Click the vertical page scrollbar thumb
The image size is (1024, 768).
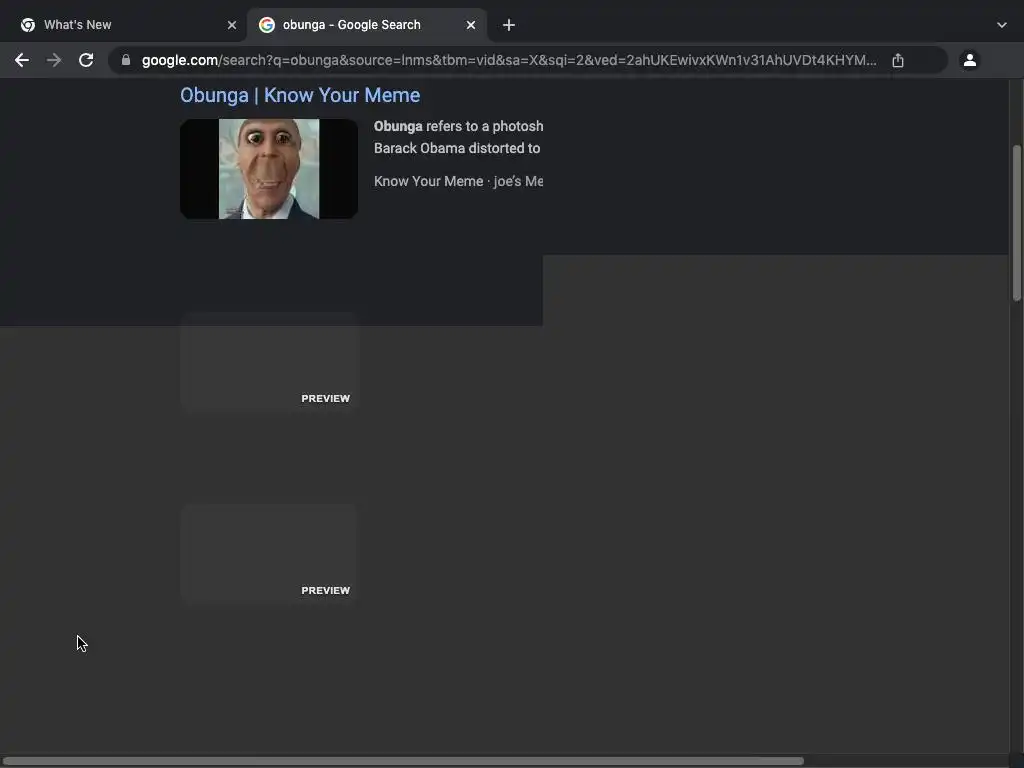pos(1016,222)
